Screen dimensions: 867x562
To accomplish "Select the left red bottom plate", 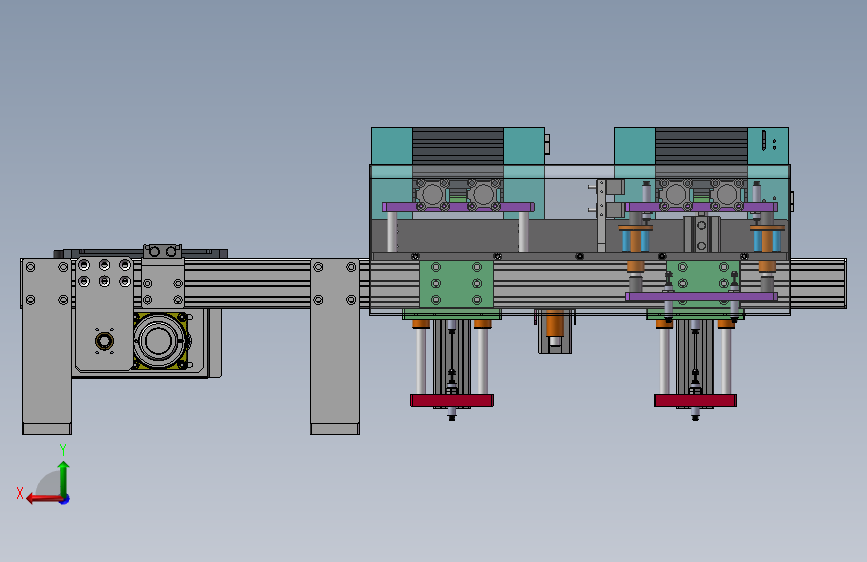I will point(452,400).
